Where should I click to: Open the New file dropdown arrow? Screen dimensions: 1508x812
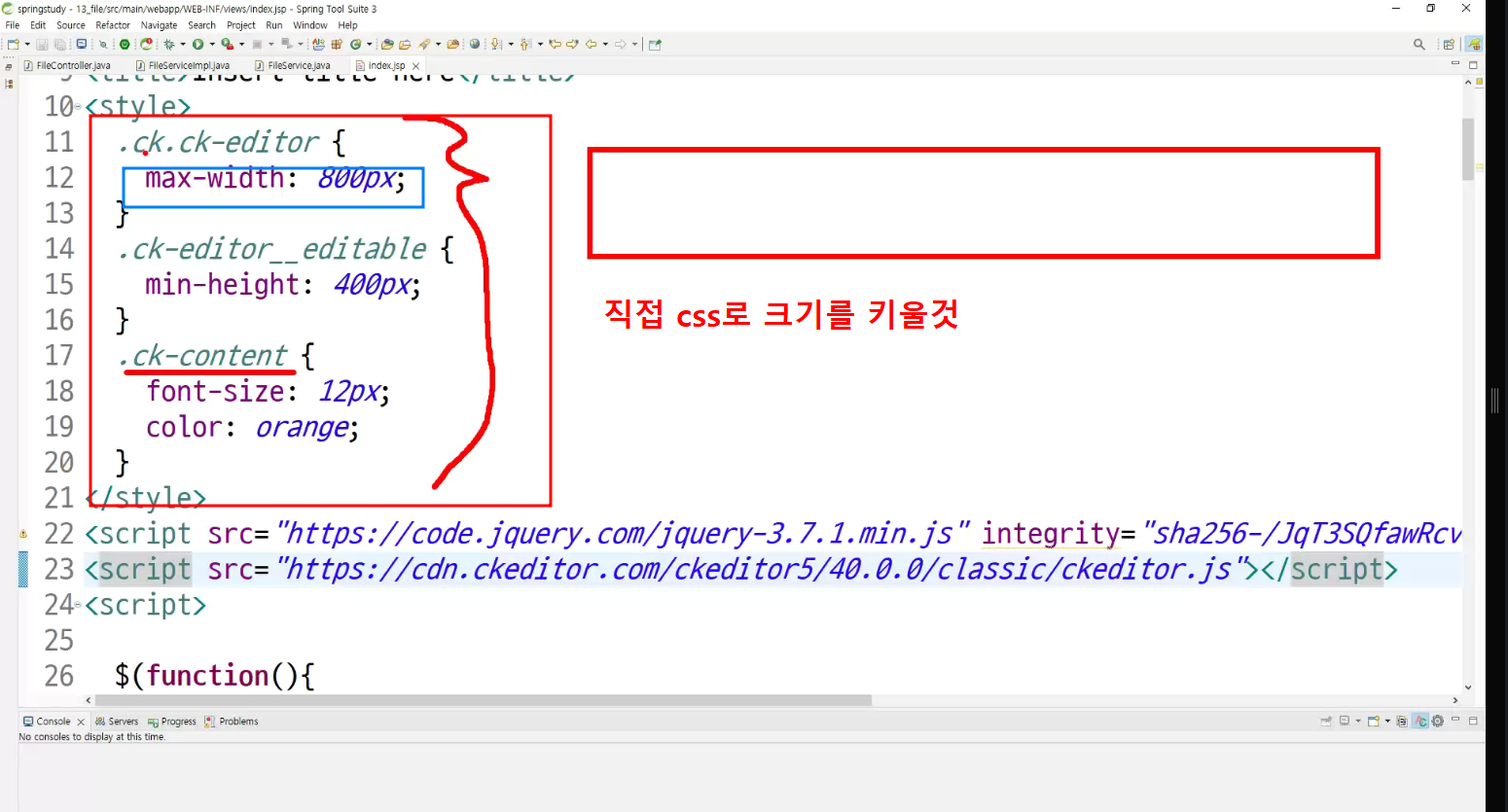(x=27, y=44)
